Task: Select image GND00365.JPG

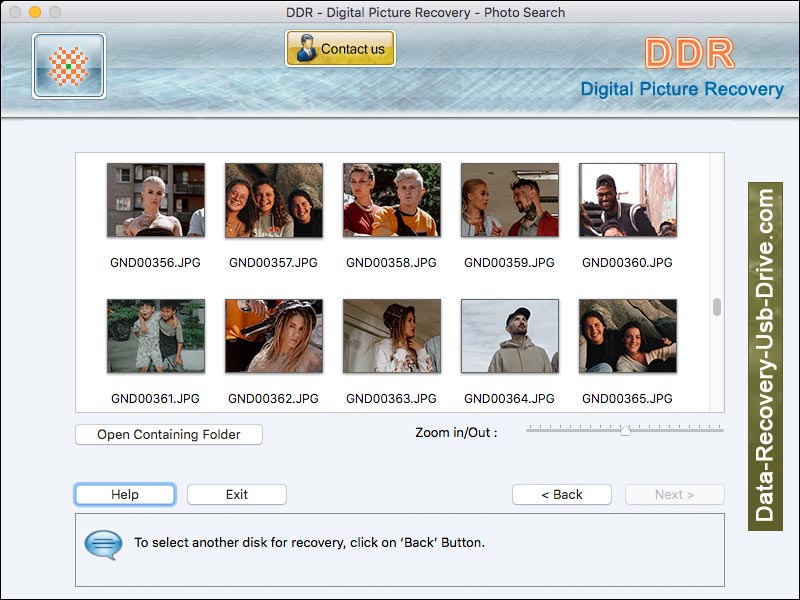Action: (627, 336)
